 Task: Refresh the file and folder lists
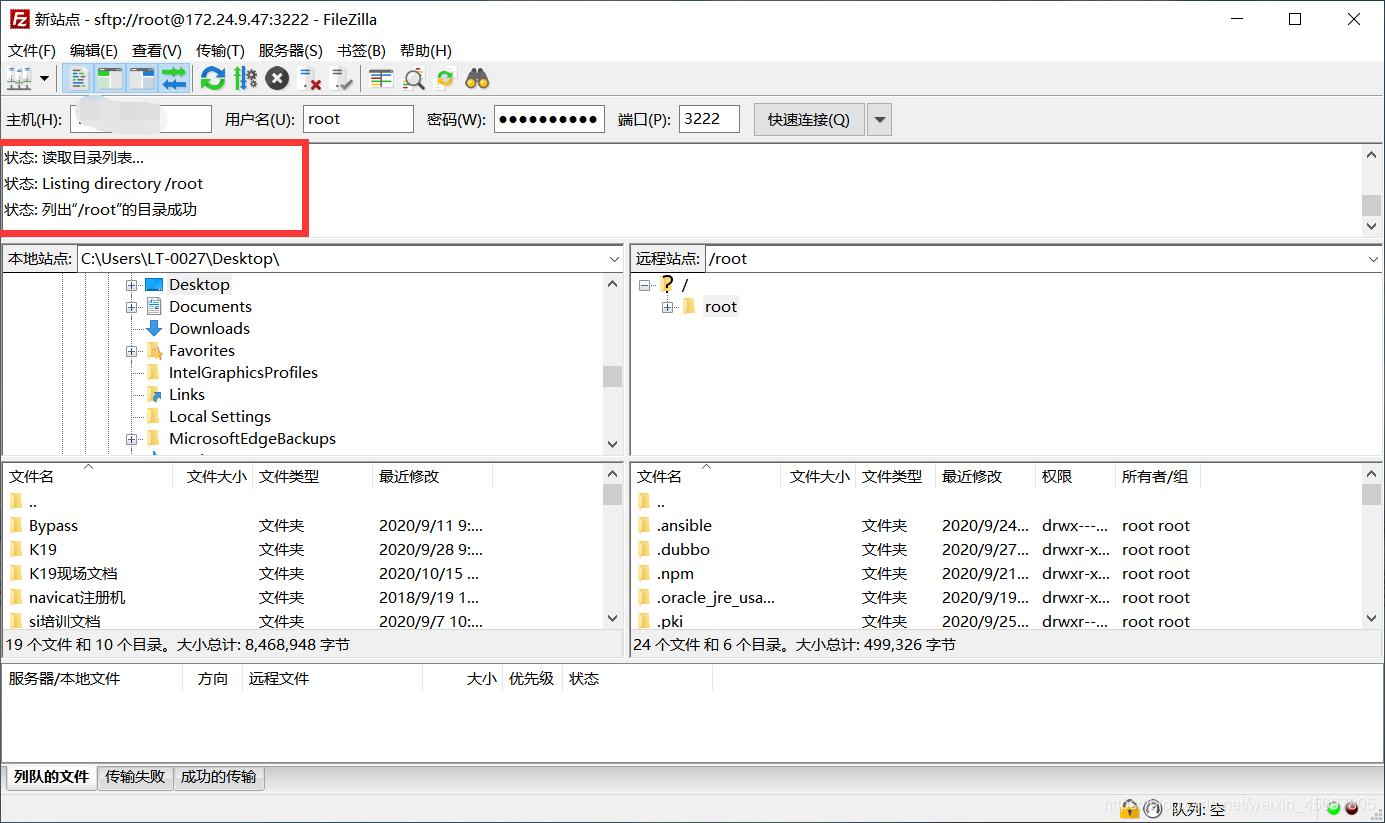pyautogui.click(x=213, y=78)
